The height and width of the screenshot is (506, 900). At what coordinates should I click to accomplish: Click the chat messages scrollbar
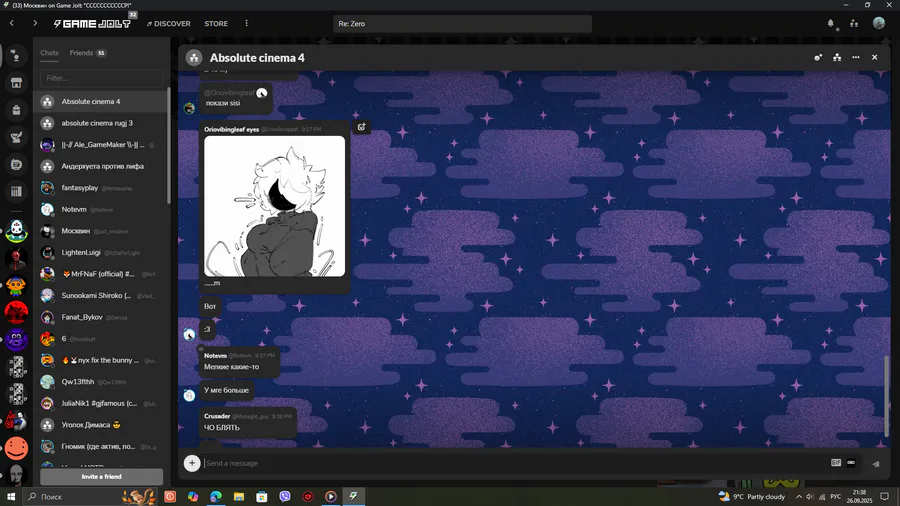(x=887, y=396)
